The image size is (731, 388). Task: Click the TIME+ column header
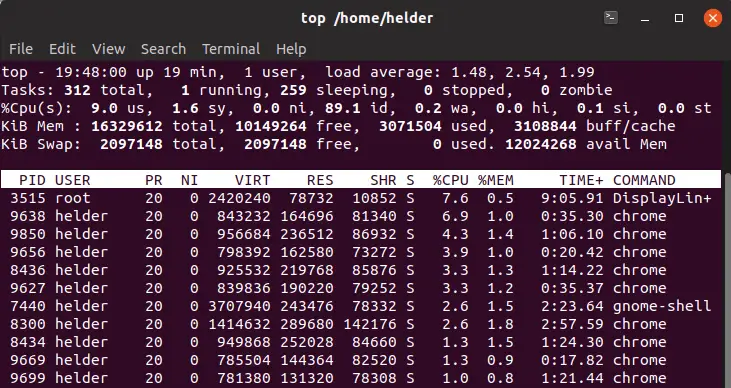pos(581,180)
